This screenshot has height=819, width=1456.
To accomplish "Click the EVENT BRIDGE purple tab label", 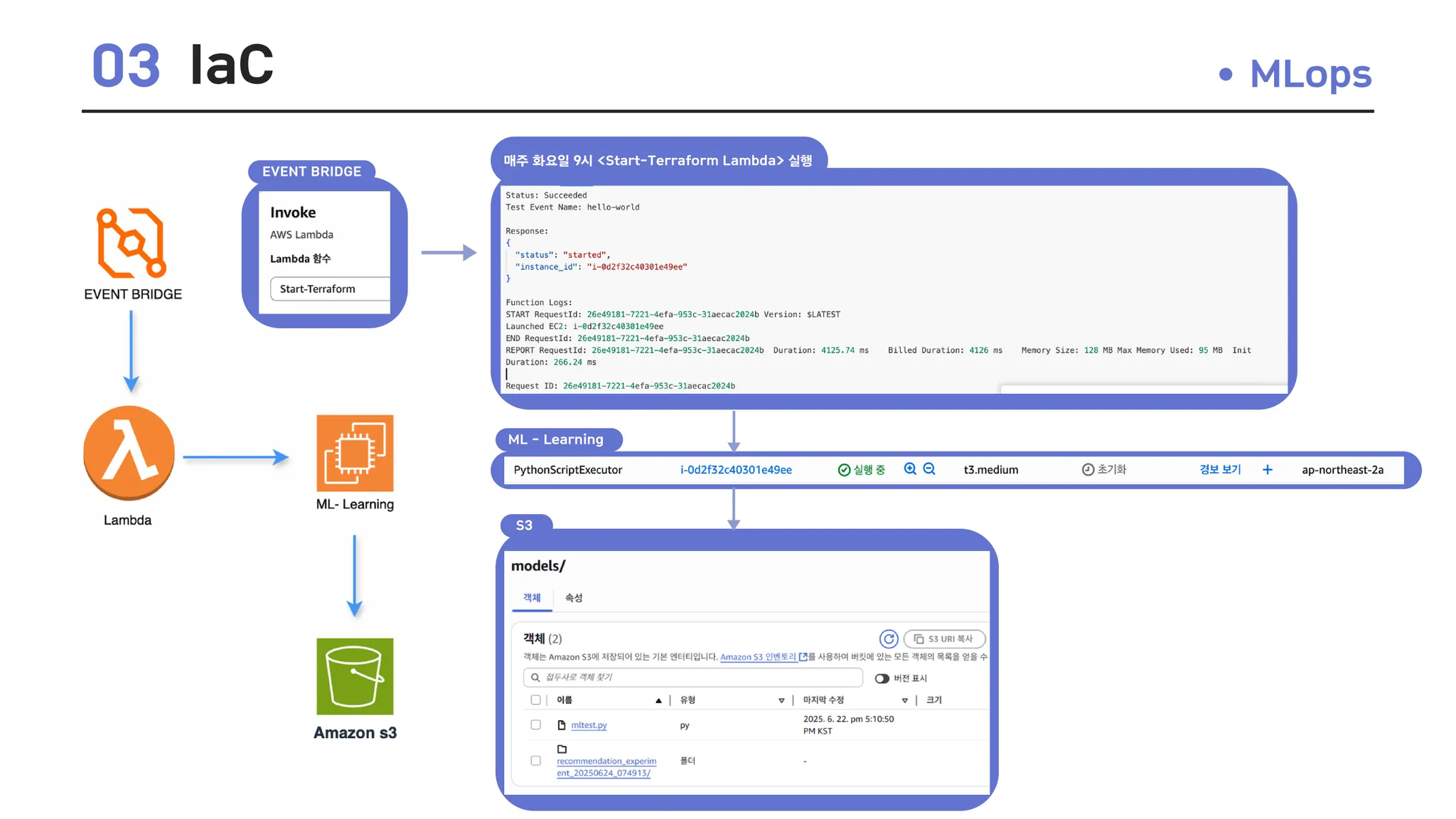I will [311, 171].
